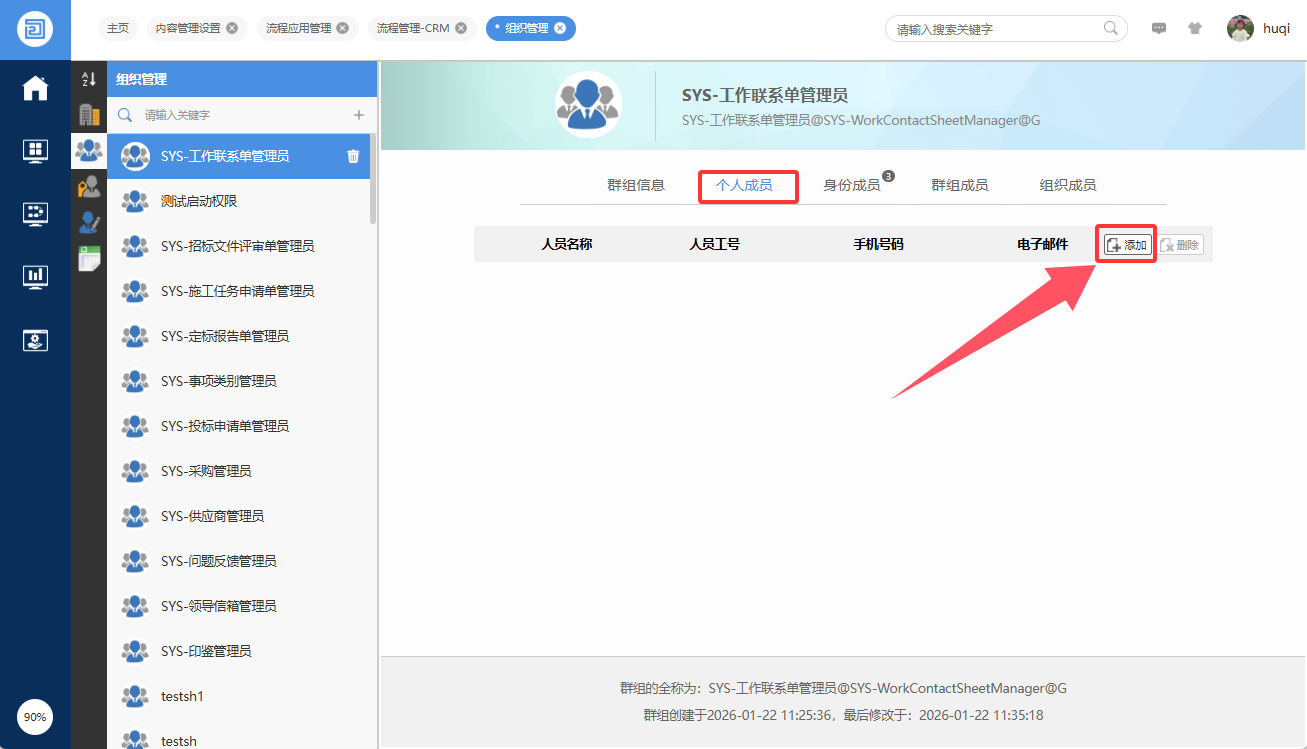Viewport: 1307px width, 749px height.
Task: Open the bar chart monitor icon
Action: tap(35, 275)
